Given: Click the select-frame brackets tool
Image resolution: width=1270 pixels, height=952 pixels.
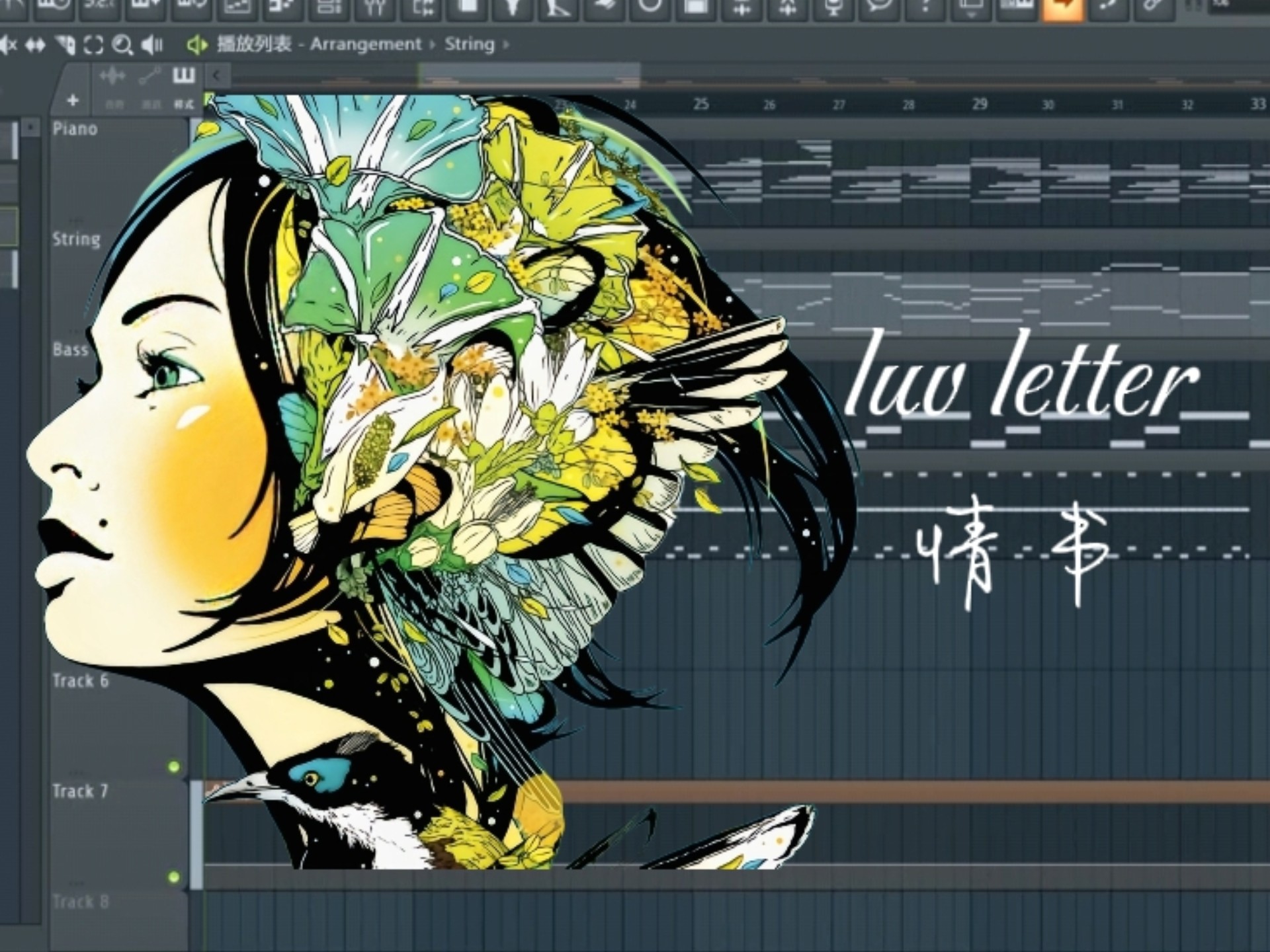Looking at the screenshot, I should click(x=94, y=46).
